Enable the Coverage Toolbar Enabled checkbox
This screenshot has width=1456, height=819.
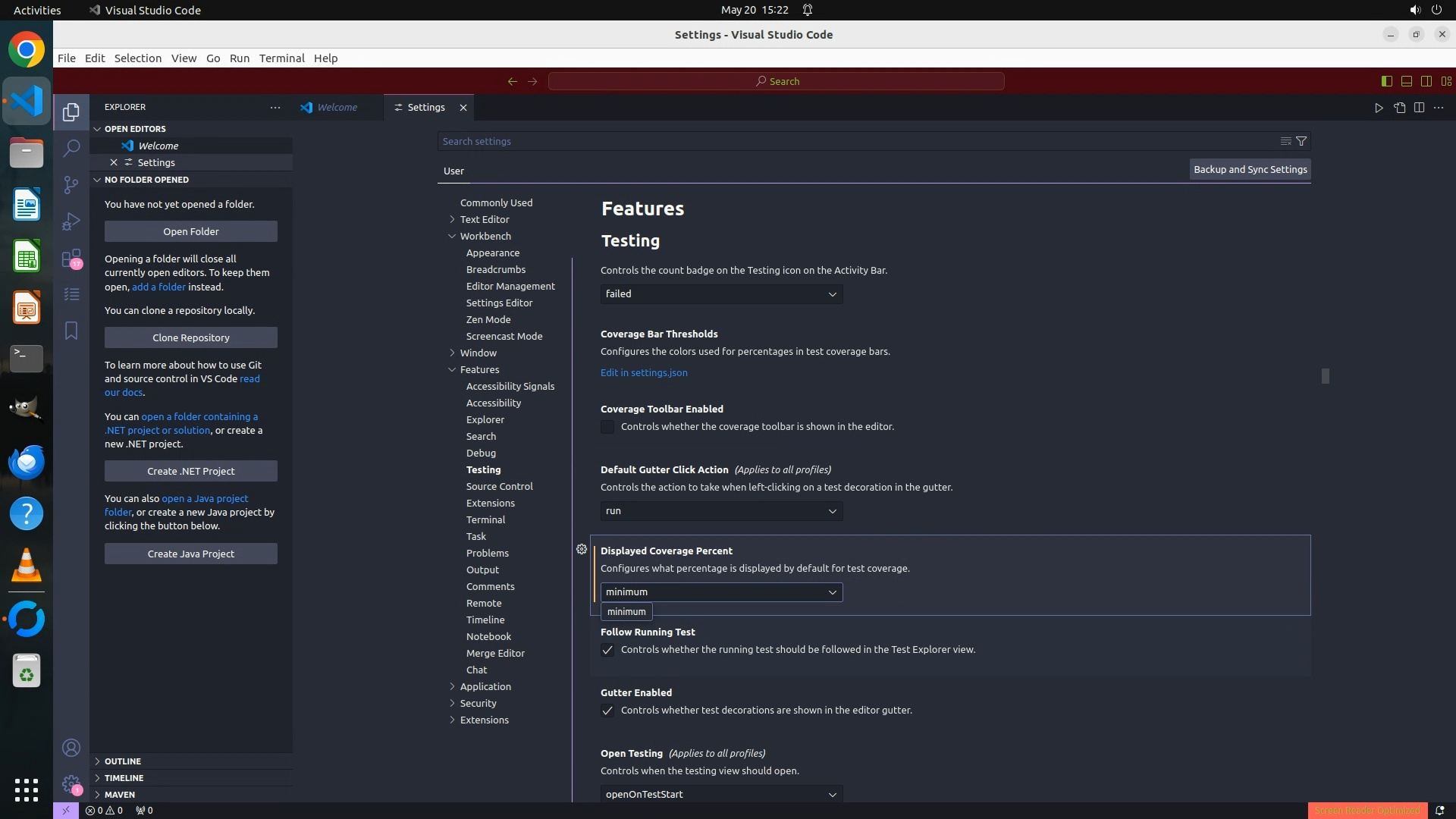click(x=607, y=427)
